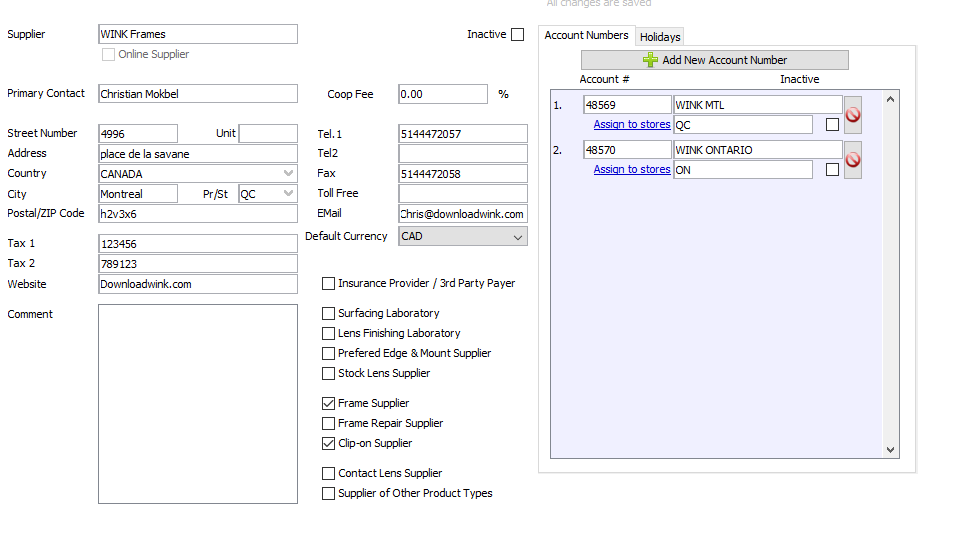Edit the ON province field of account 2

pyautogui.click(x=743, y=169)
